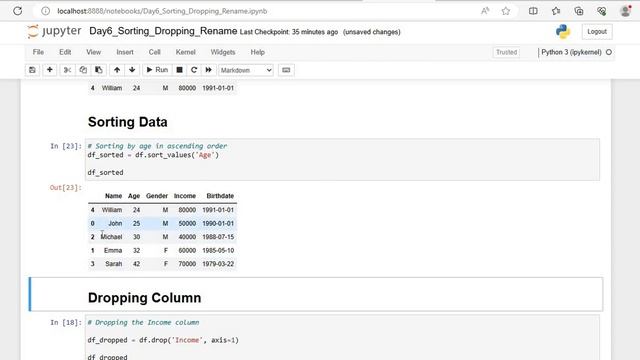640x360 pixels.
Task: Open the Edit menu
Action: coord(65,52)
